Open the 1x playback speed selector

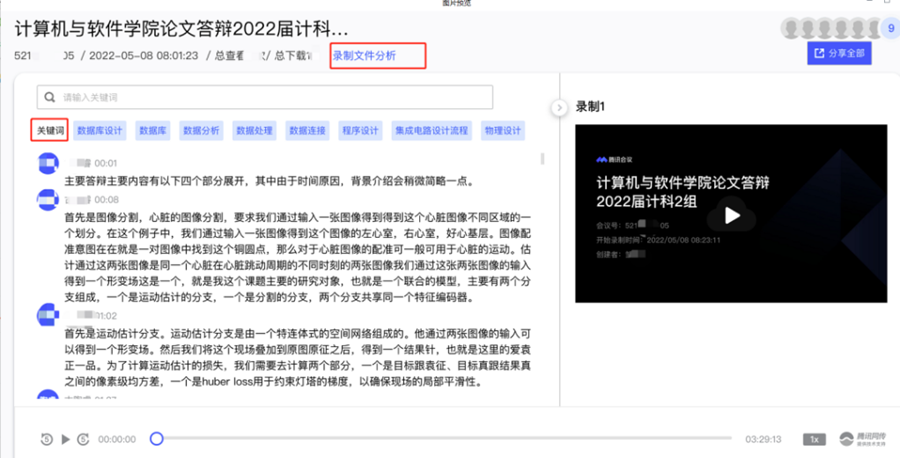point(815,439)
